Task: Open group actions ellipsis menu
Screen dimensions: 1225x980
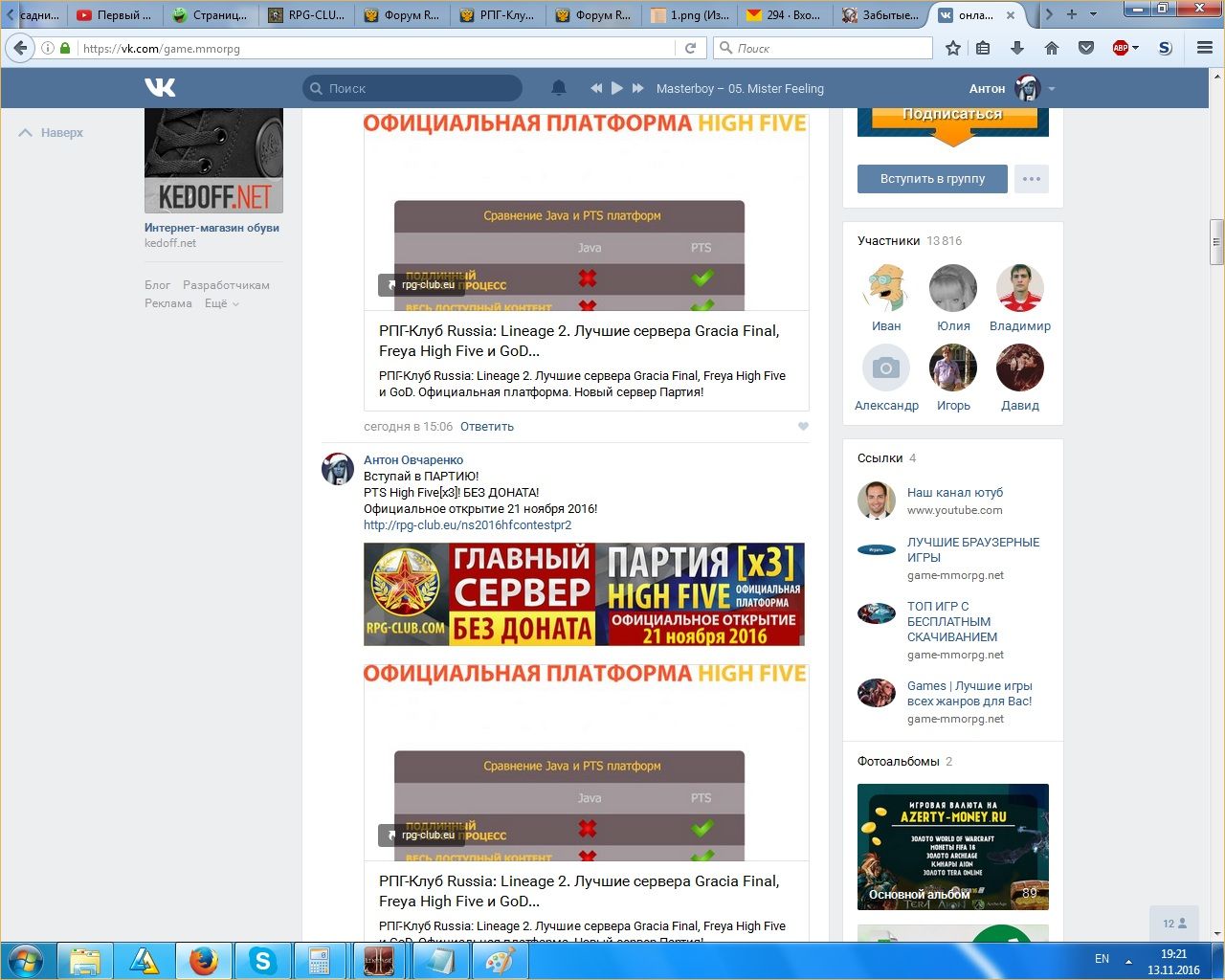Action: click(1032, 179)
